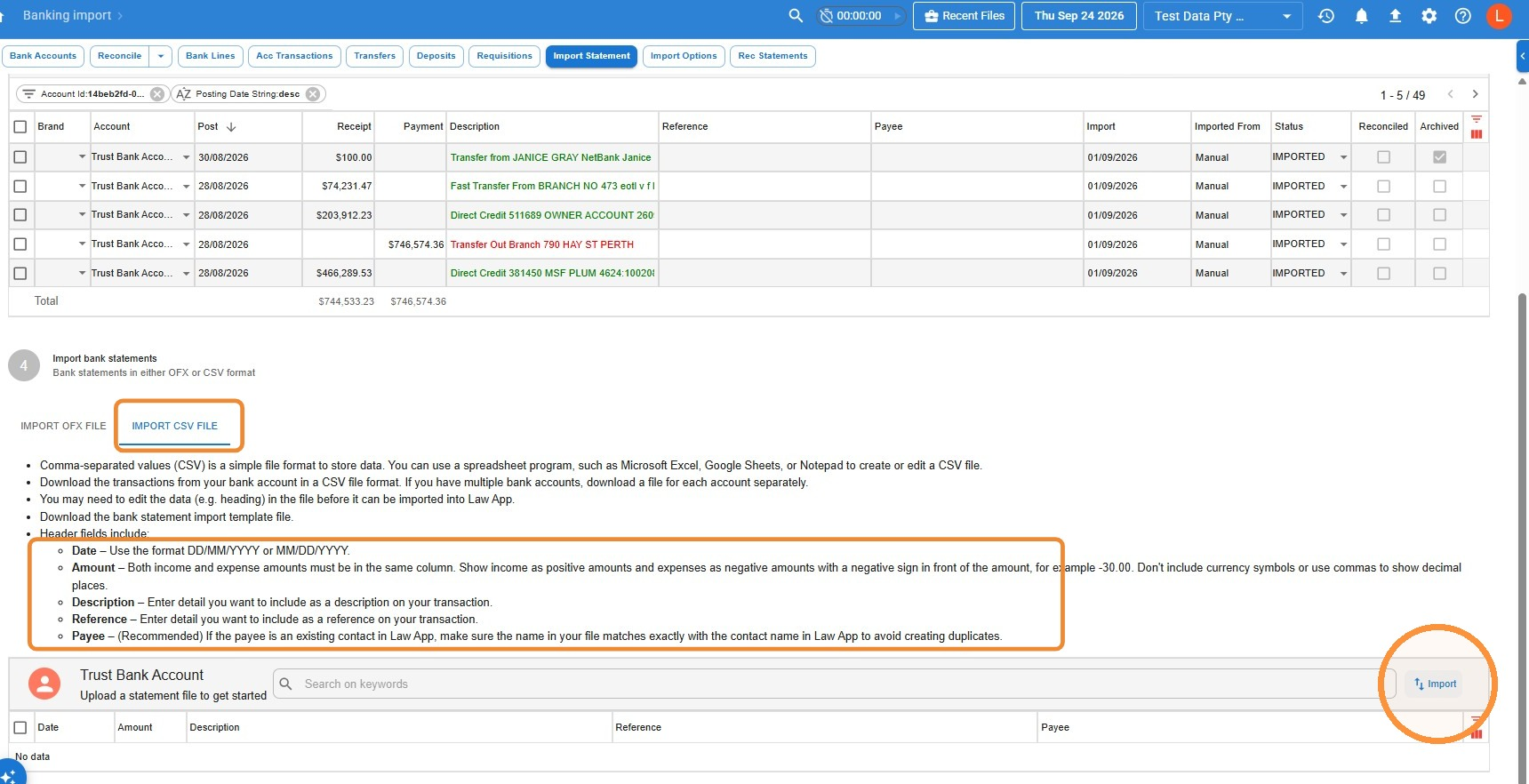Open Recent Files button

point(964,16)
